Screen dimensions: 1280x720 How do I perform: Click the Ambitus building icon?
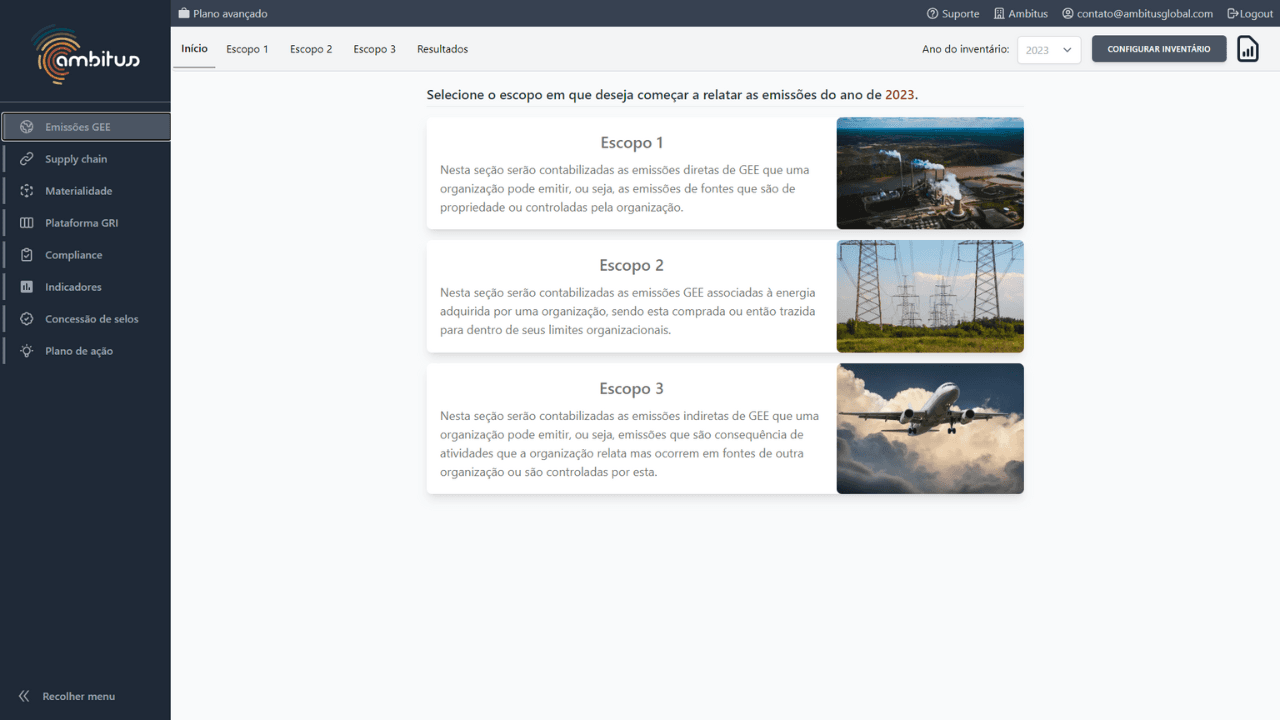click(x=999, y=14)
